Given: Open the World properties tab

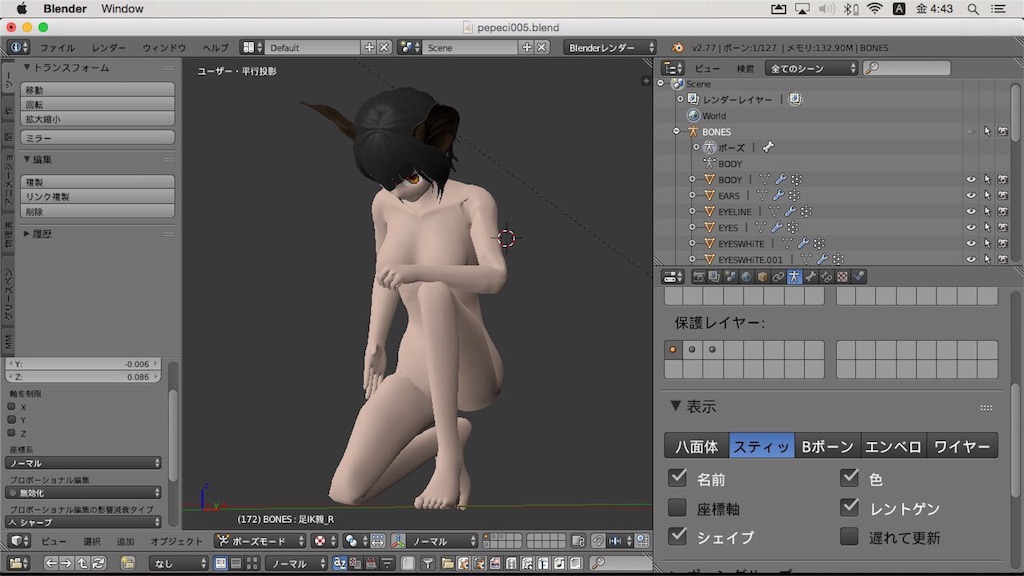Looking at the screenshot, I should coord(746,277).
